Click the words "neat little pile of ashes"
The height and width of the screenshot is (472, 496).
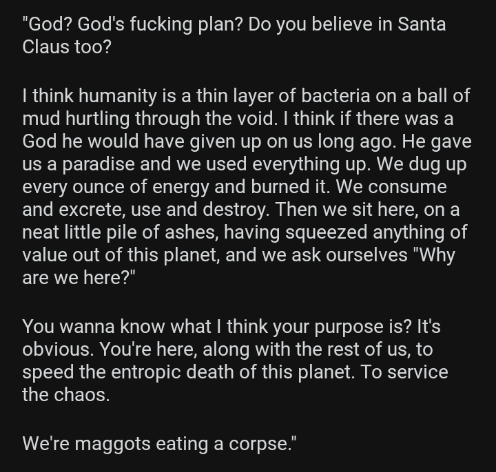tap(119, 232)
